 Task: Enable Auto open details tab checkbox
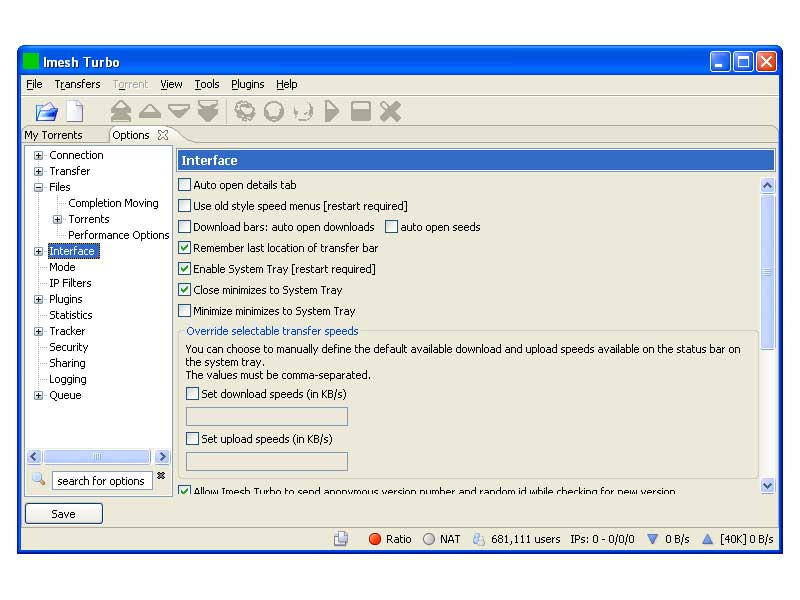point(184,185)
